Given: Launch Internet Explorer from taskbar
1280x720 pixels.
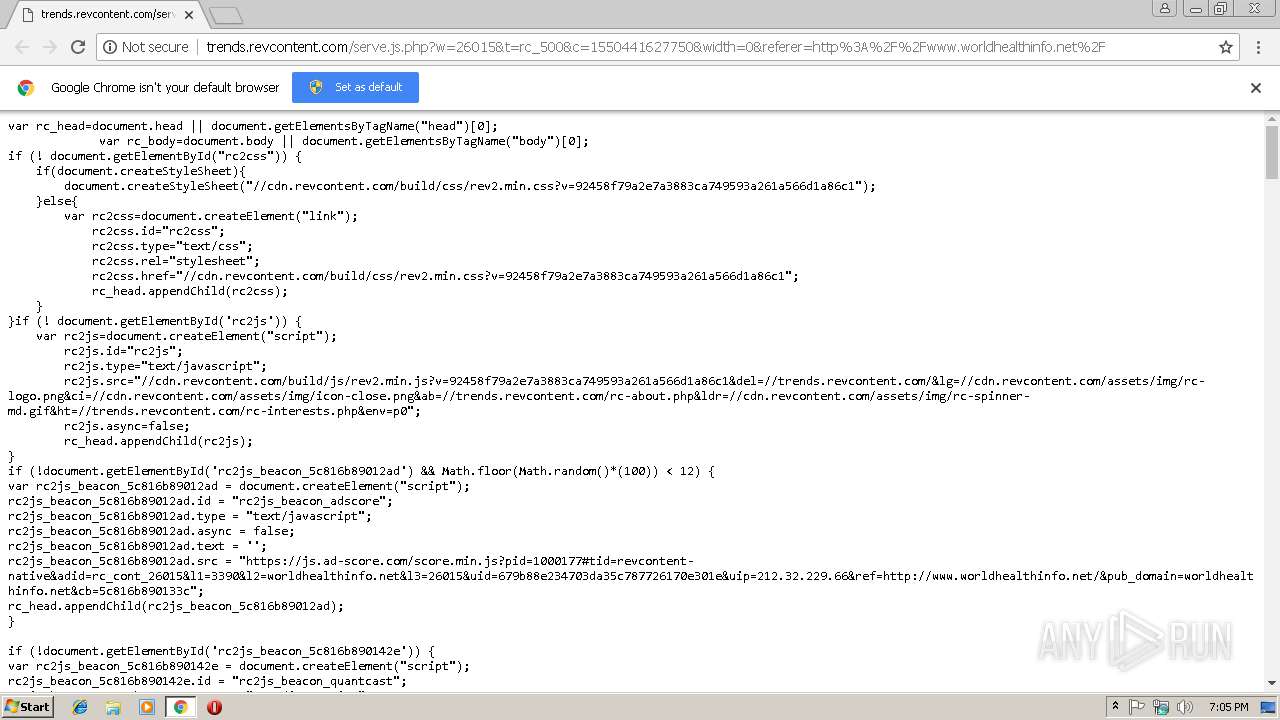Looking at the screenshot, I should [x=80, y=707].
